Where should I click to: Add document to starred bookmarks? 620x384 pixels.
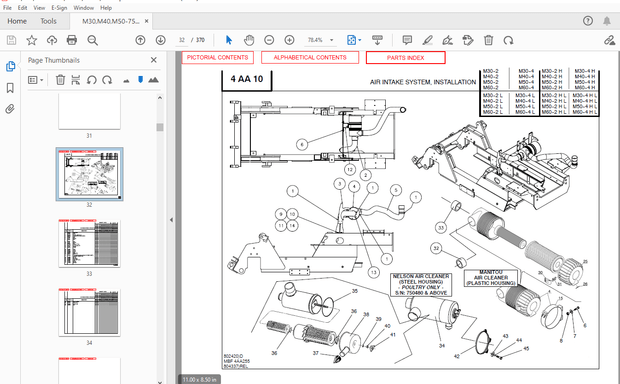coord(32,40)
